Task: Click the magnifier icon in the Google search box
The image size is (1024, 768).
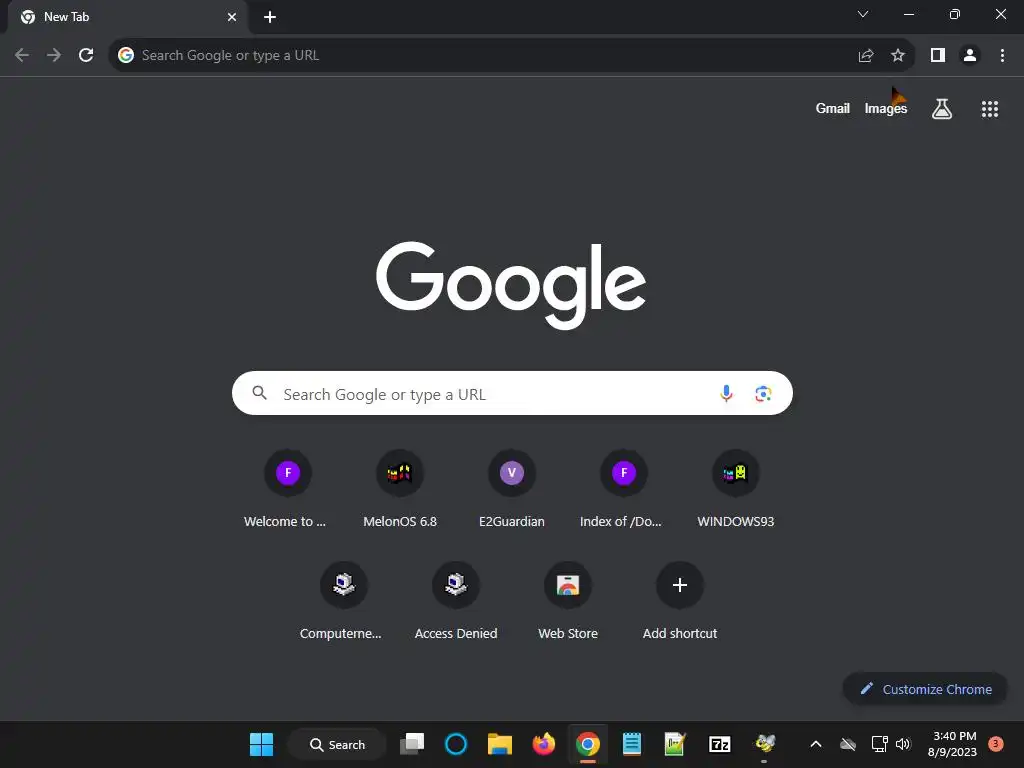Action: 260,393
